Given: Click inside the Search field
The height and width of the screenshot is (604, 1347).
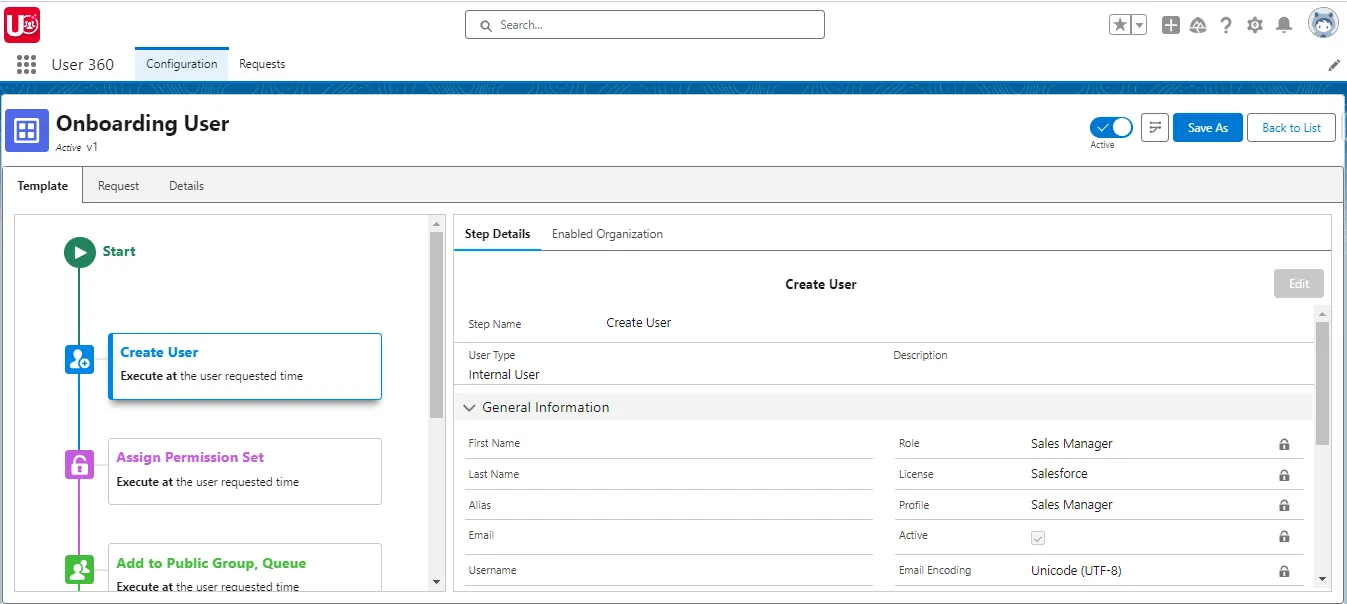Looking at the screenshot, I should coord(644,24).
